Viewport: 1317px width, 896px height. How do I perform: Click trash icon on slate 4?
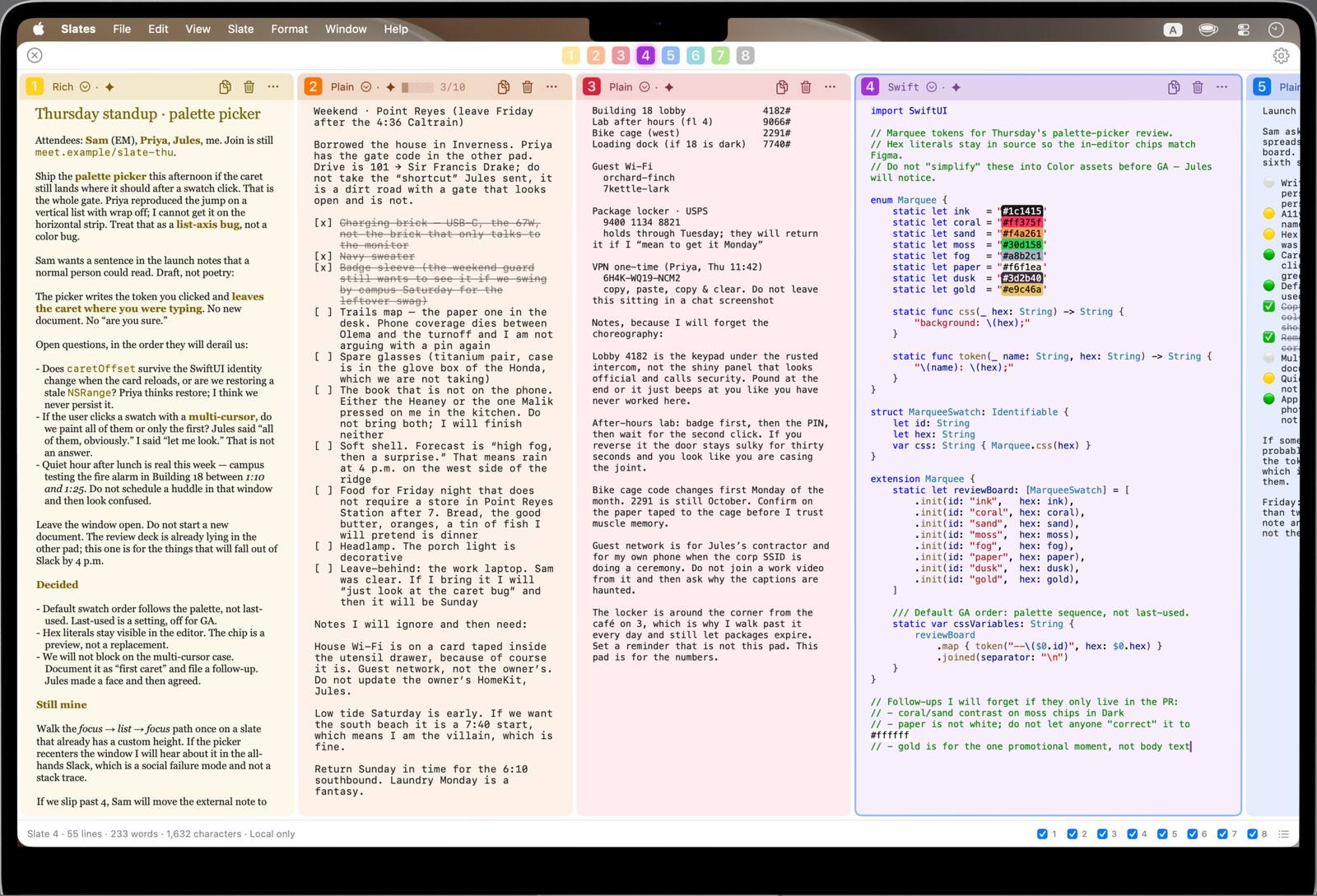coord(1198,86)
